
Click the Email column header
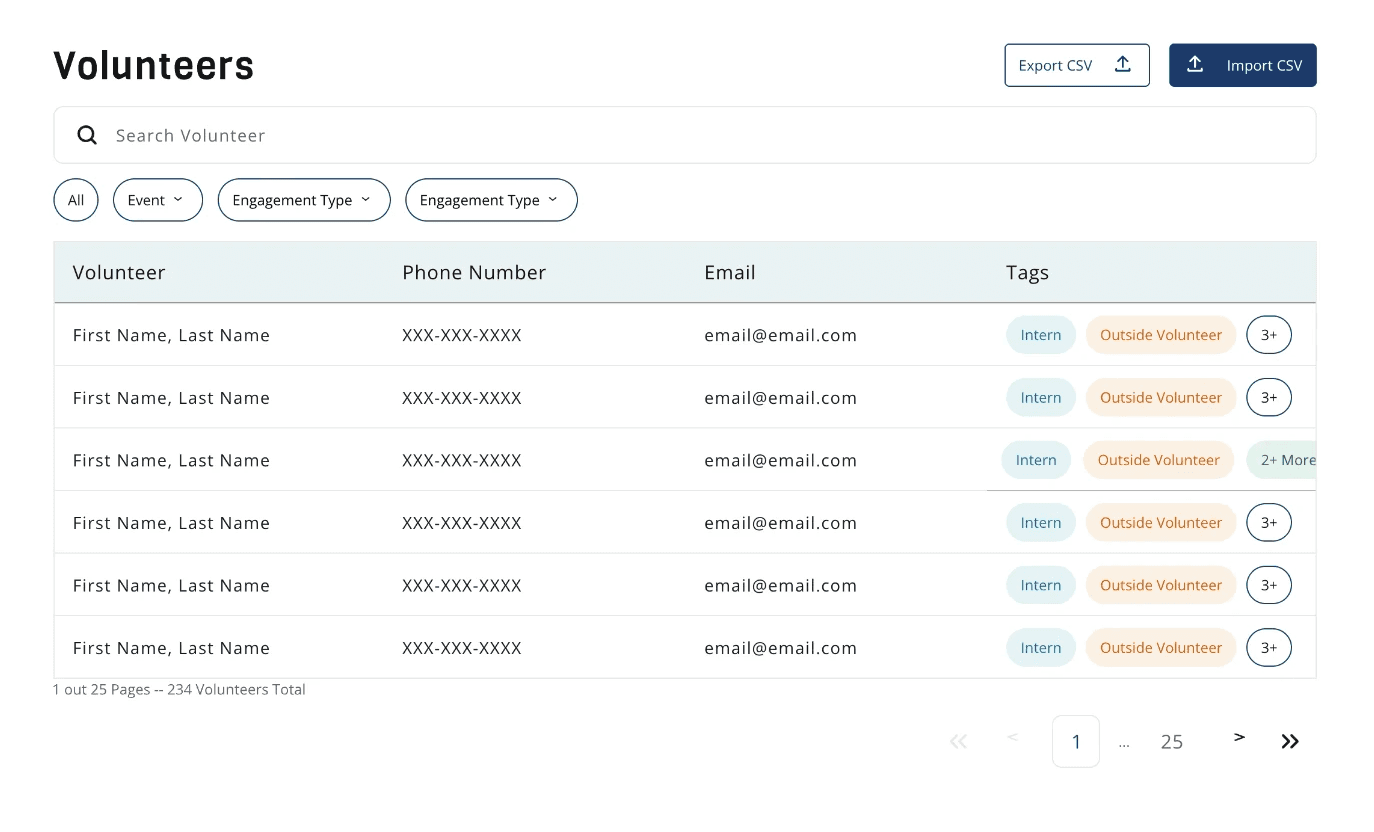point(730,272)
